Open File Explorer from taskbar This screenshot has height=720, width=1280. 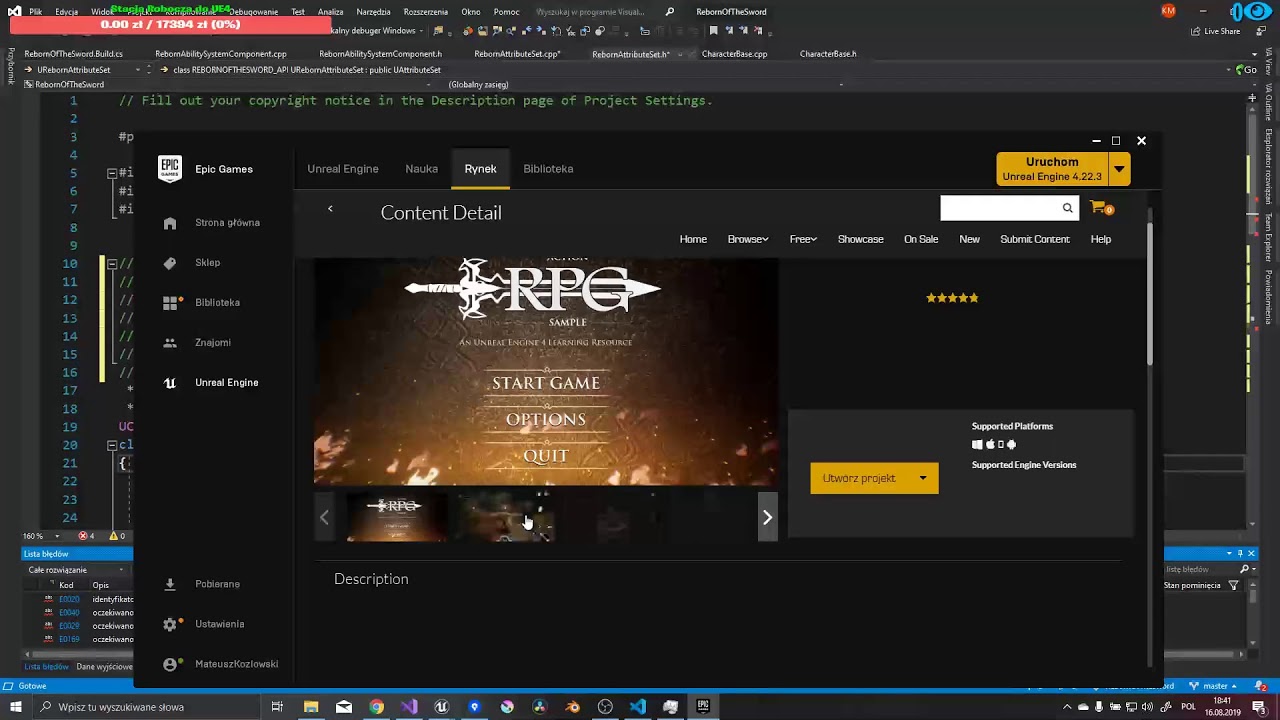pos(311,707)
